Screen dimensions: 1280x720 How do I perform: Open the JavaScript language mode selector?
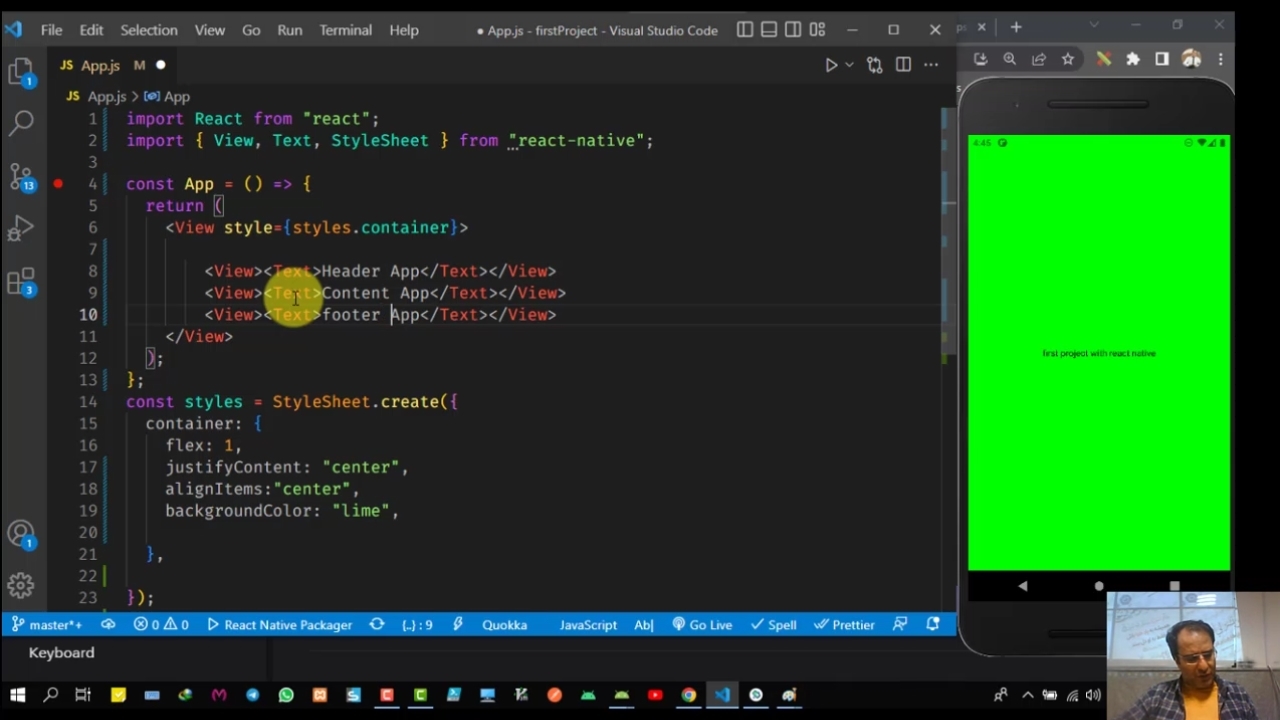click(587, 625)
